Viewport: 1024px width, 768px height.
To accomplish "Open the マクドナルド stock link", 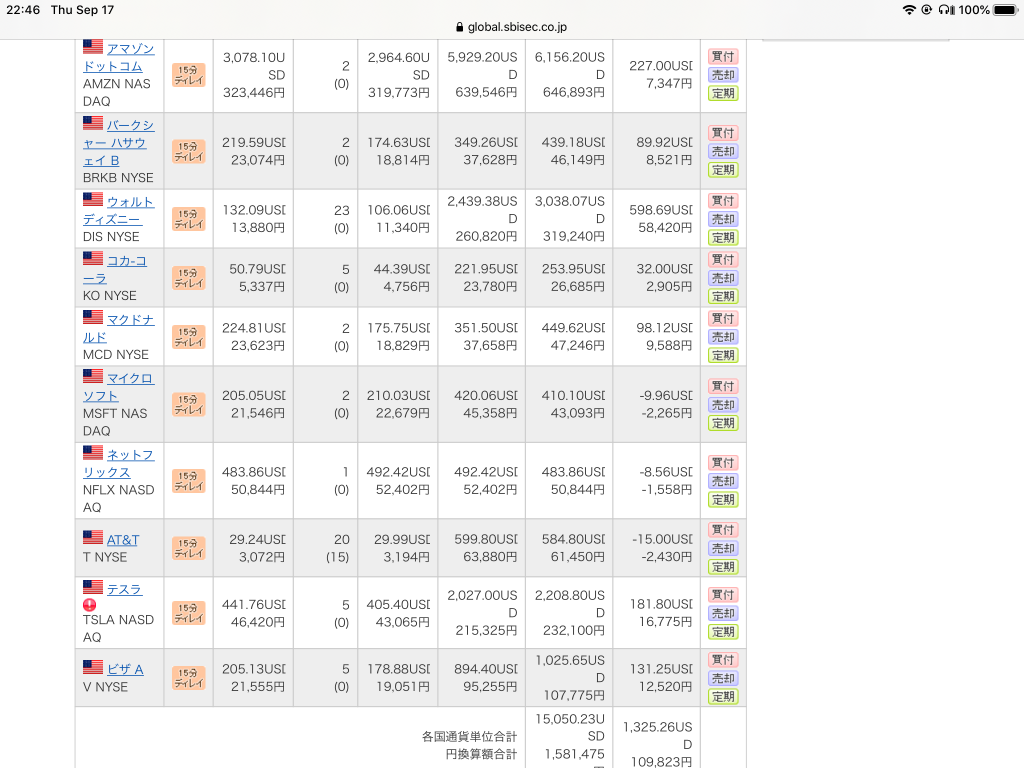I will click(x=118, y=328).
